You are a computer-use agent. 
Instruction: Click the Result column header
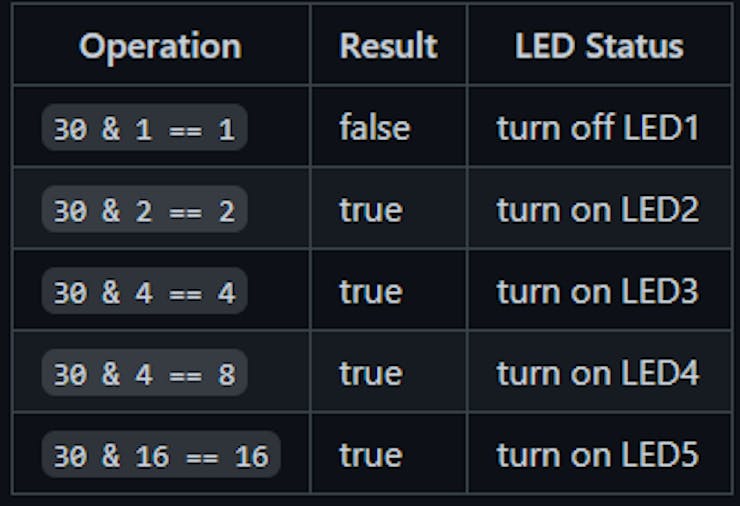click(388, 46)
